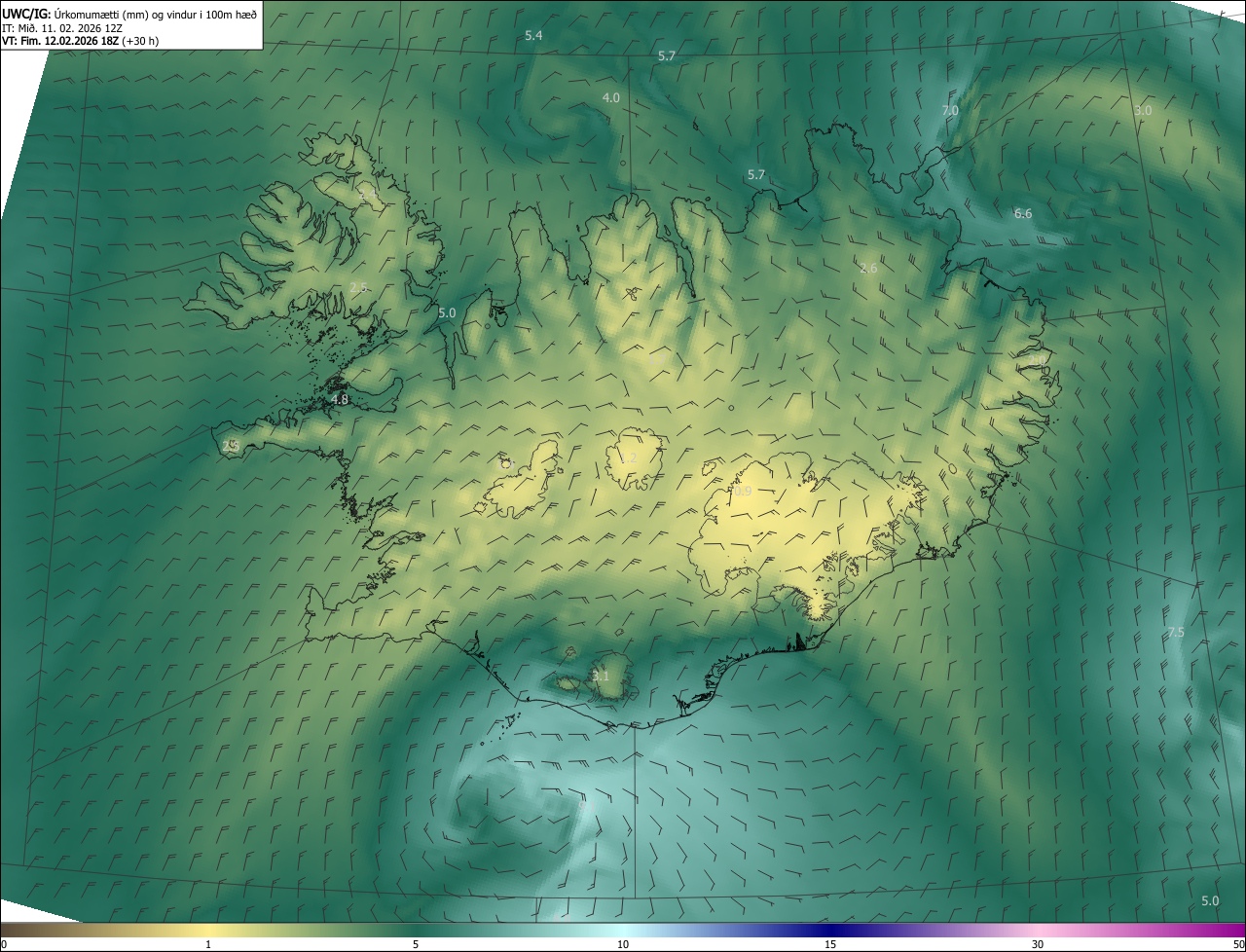Viewport: 1246px width, 952px height.
Task: Click the '4.8' value label near Breiðafjörður
Action: pyautogui.click(x=340, y=399)
